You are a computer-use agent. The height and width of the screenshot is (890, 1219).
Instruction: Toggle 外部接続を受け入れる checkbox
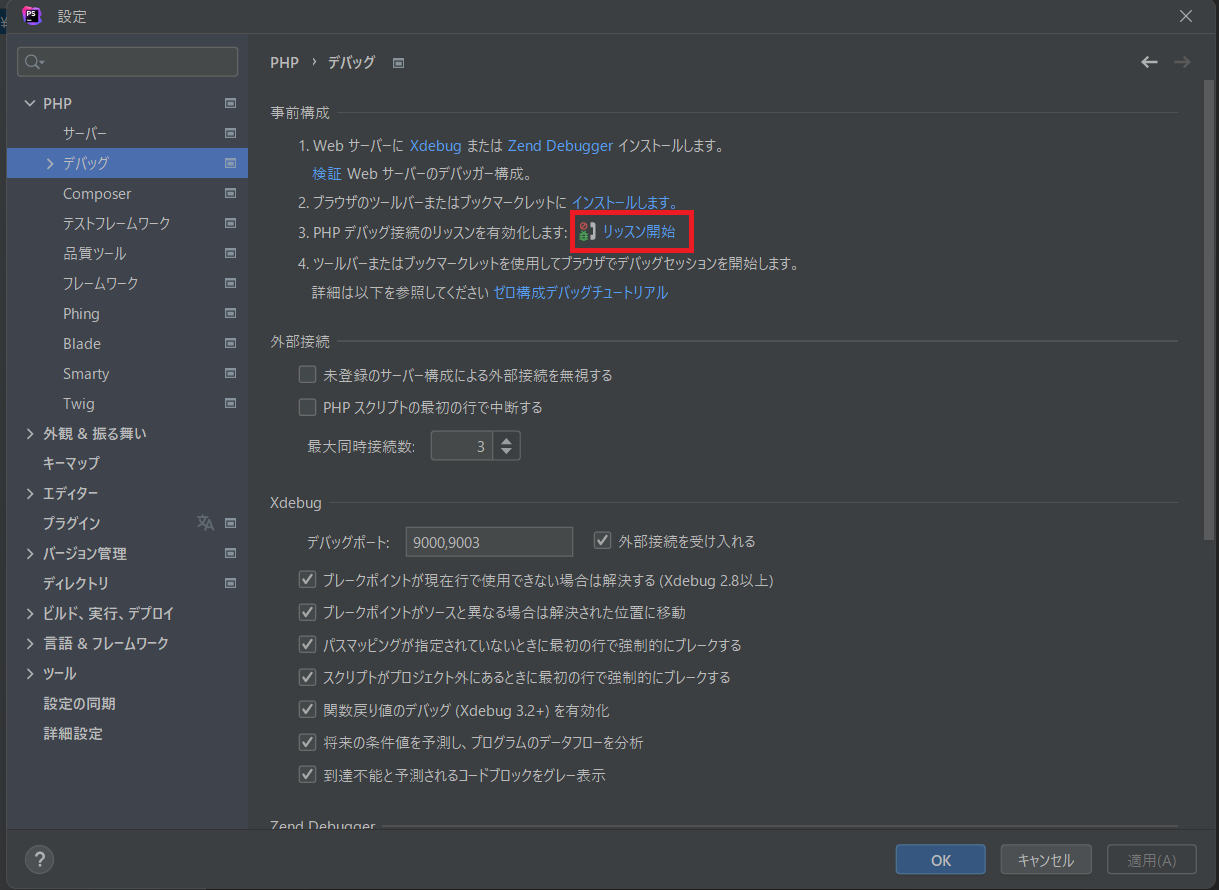point(602,540)
